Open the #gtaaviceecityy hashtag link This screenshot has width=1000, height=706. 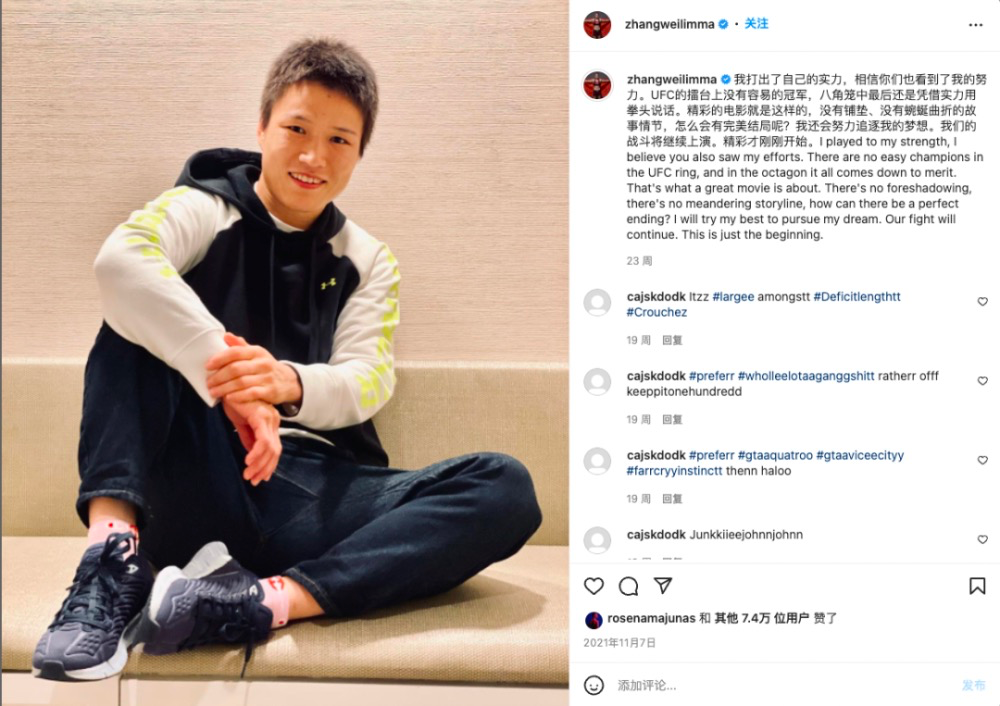pos(860,455)
